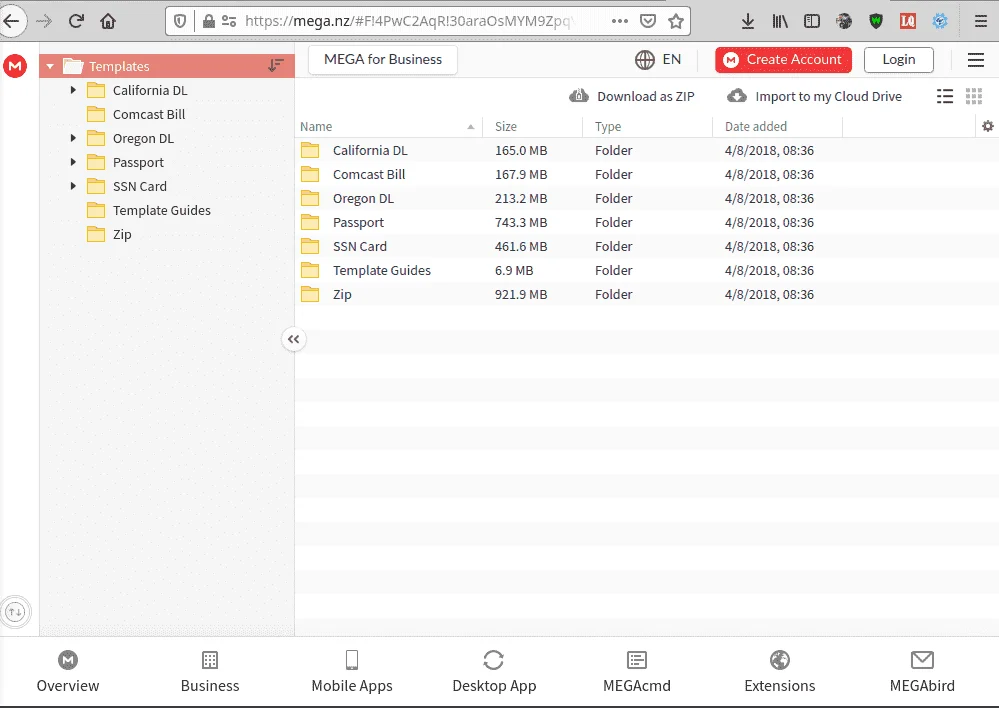Click Import to my Cloud Drive text
The height and width of the screenshot is (708, 999).
point(829,96)
